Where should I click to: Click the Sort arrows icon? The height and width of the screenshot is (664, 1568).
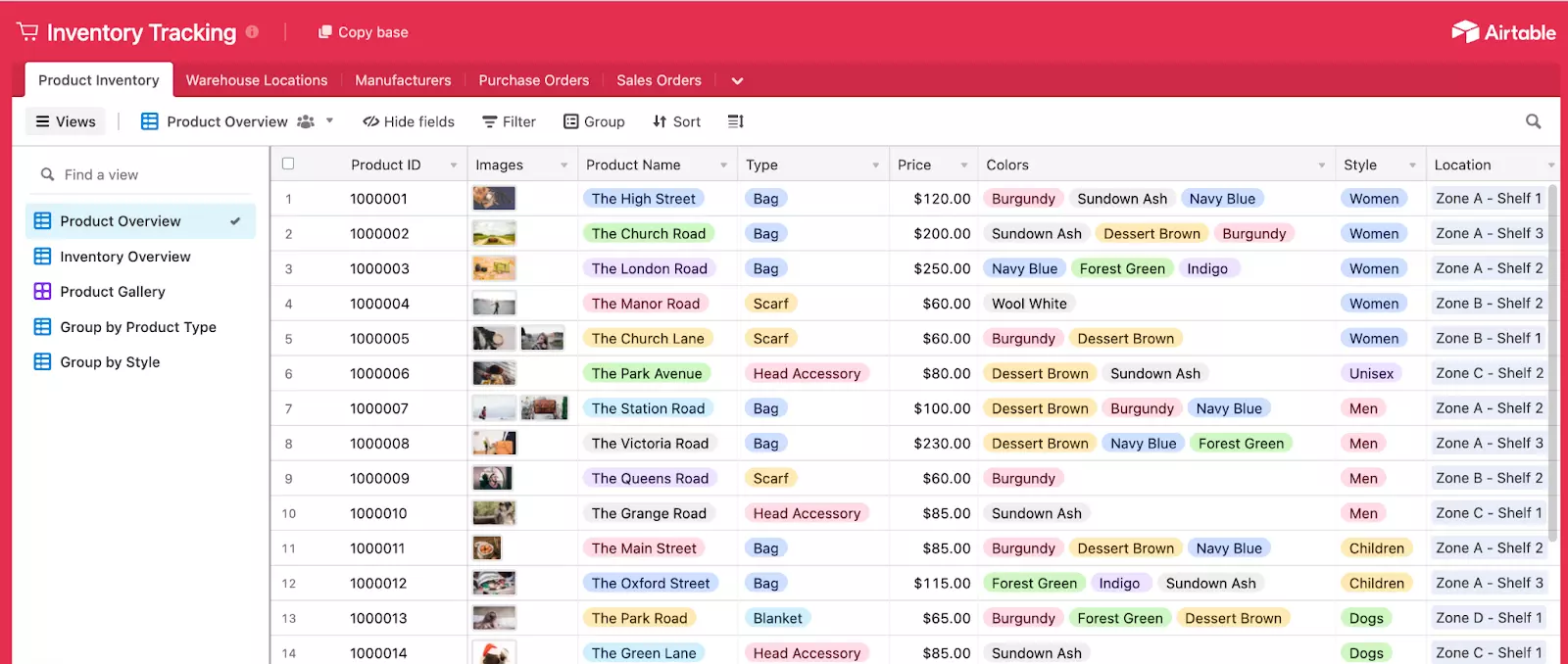(x=660, y=121)
